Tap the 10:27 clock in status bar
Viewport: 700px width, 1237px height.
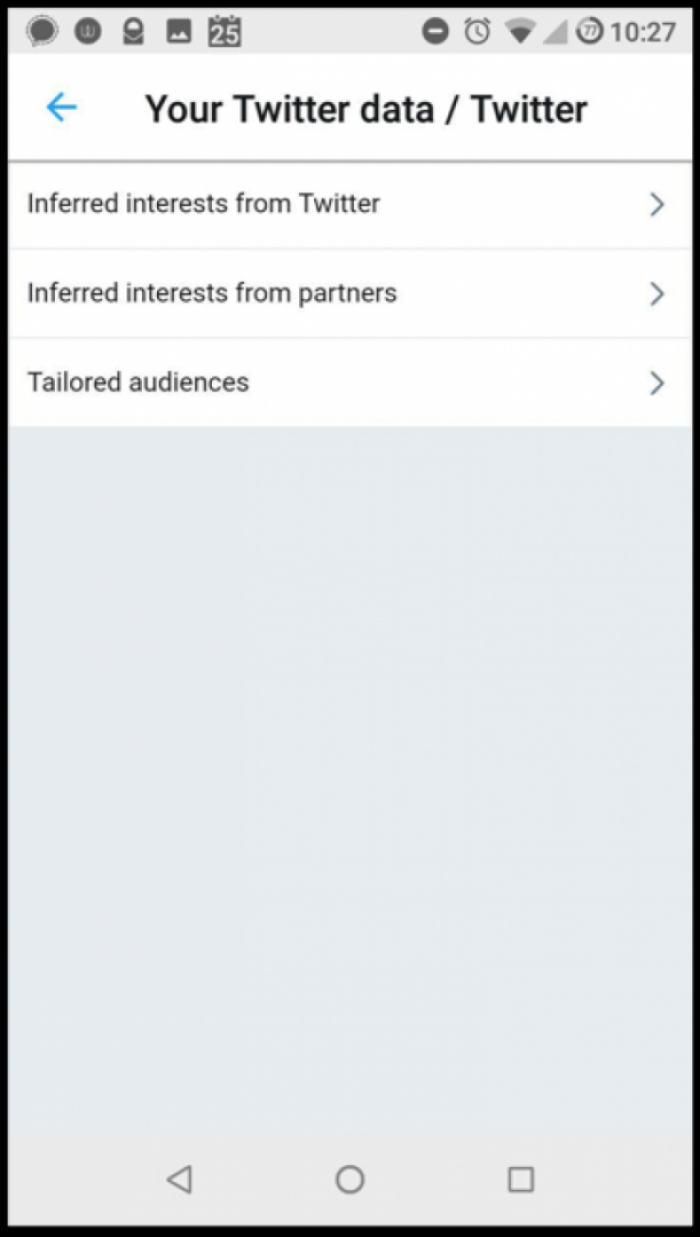tap(642, 32)
